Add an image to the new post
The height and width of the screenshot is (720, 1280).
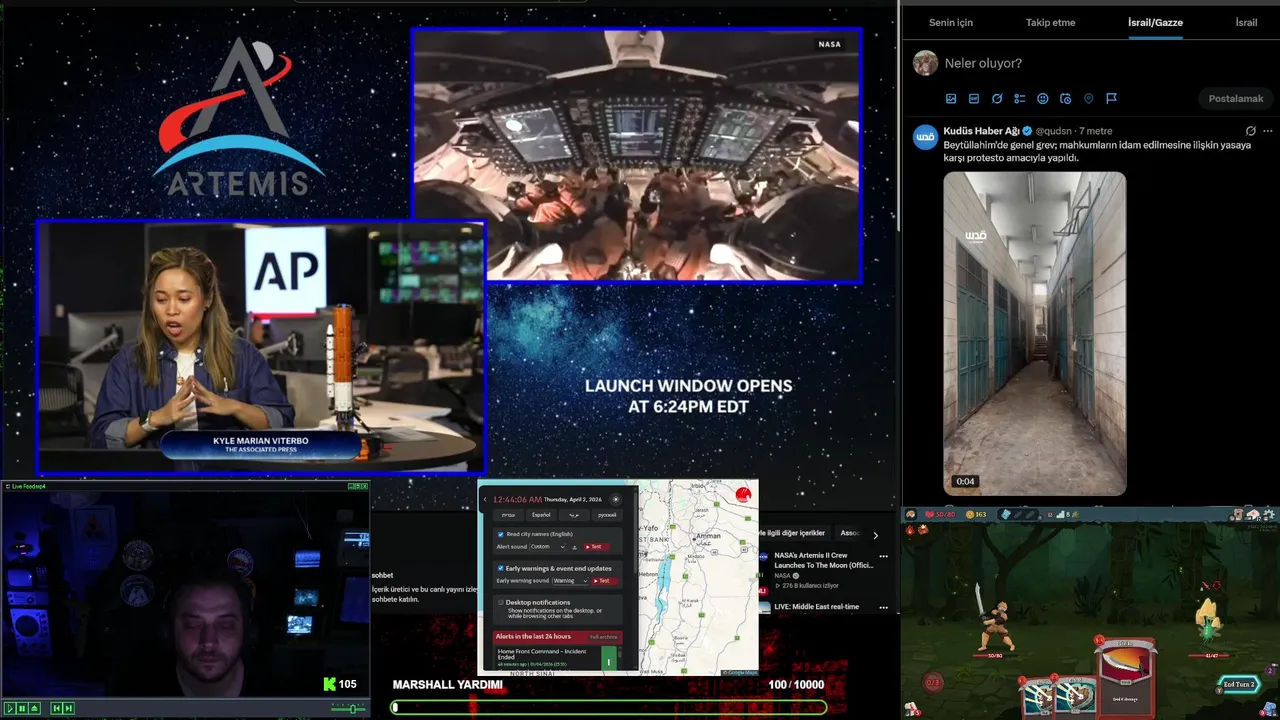[951, 99]
